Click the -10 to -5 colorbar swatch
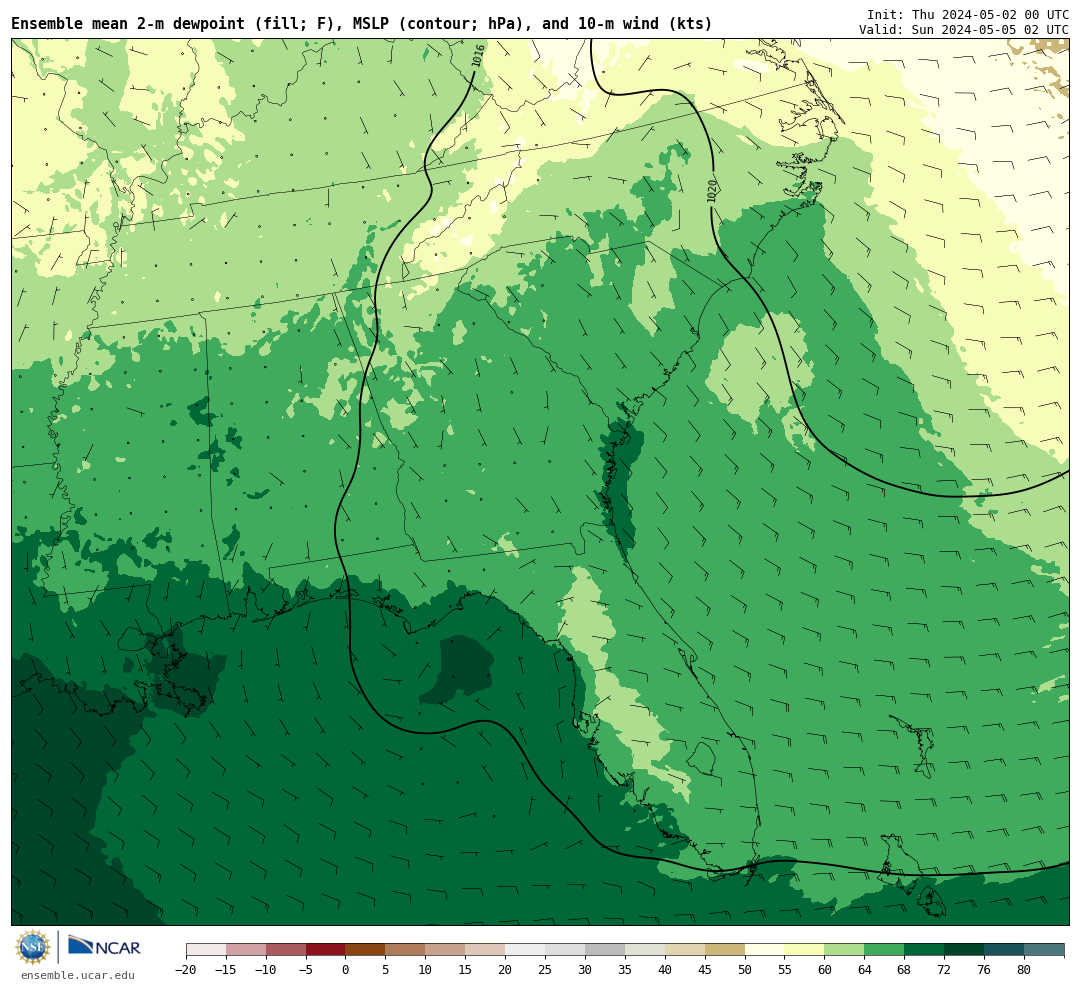 click(x=286, y=950)
